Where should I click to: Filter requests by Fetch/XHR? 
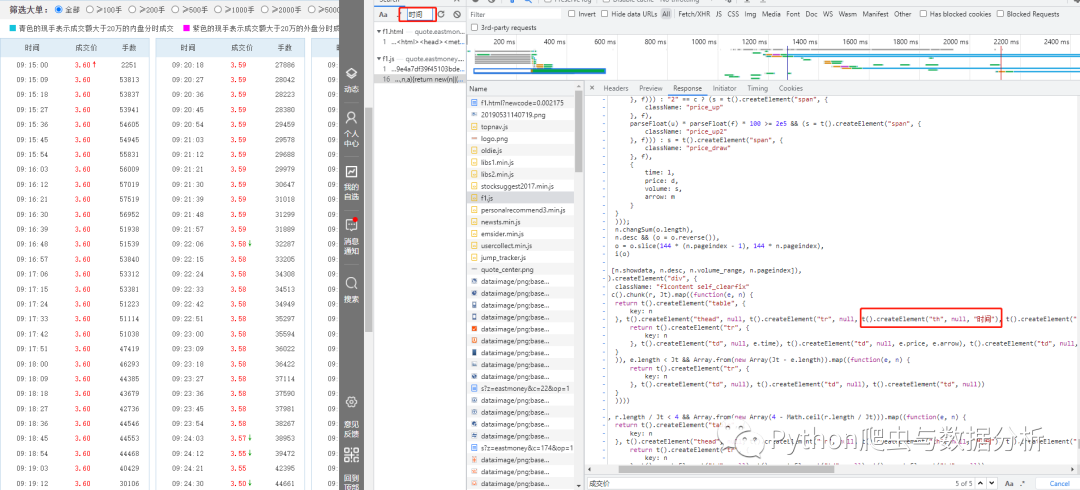tap(694, 14)
